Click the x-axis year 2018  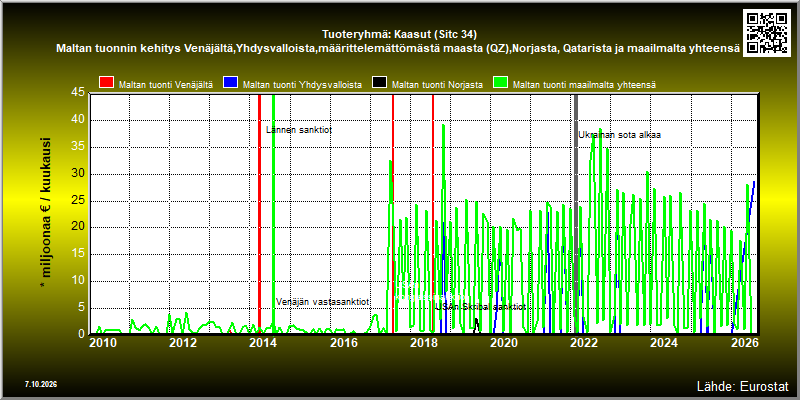(x=423, y=343)
